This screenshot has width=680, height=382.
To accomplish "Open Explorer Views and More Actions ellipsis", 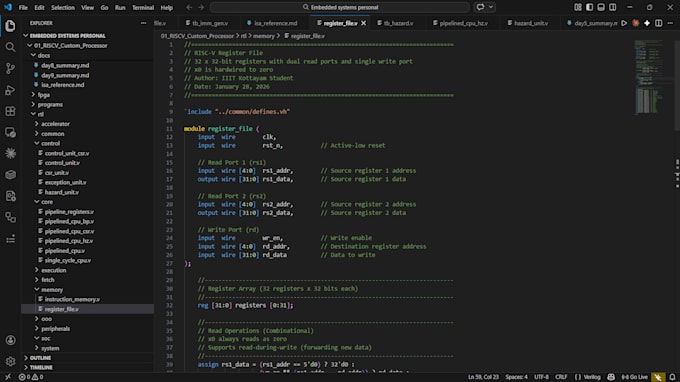I will [144, 23].
